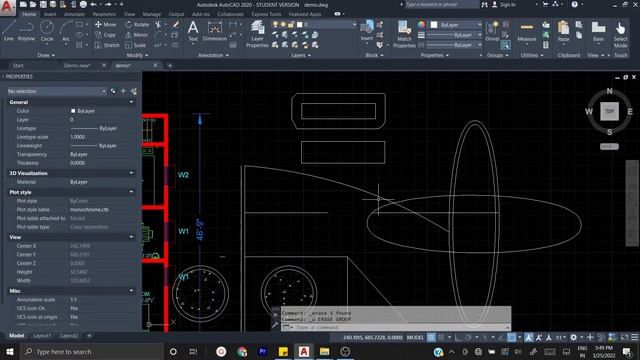Select the Line draw tool

click(x=8, y=31)
